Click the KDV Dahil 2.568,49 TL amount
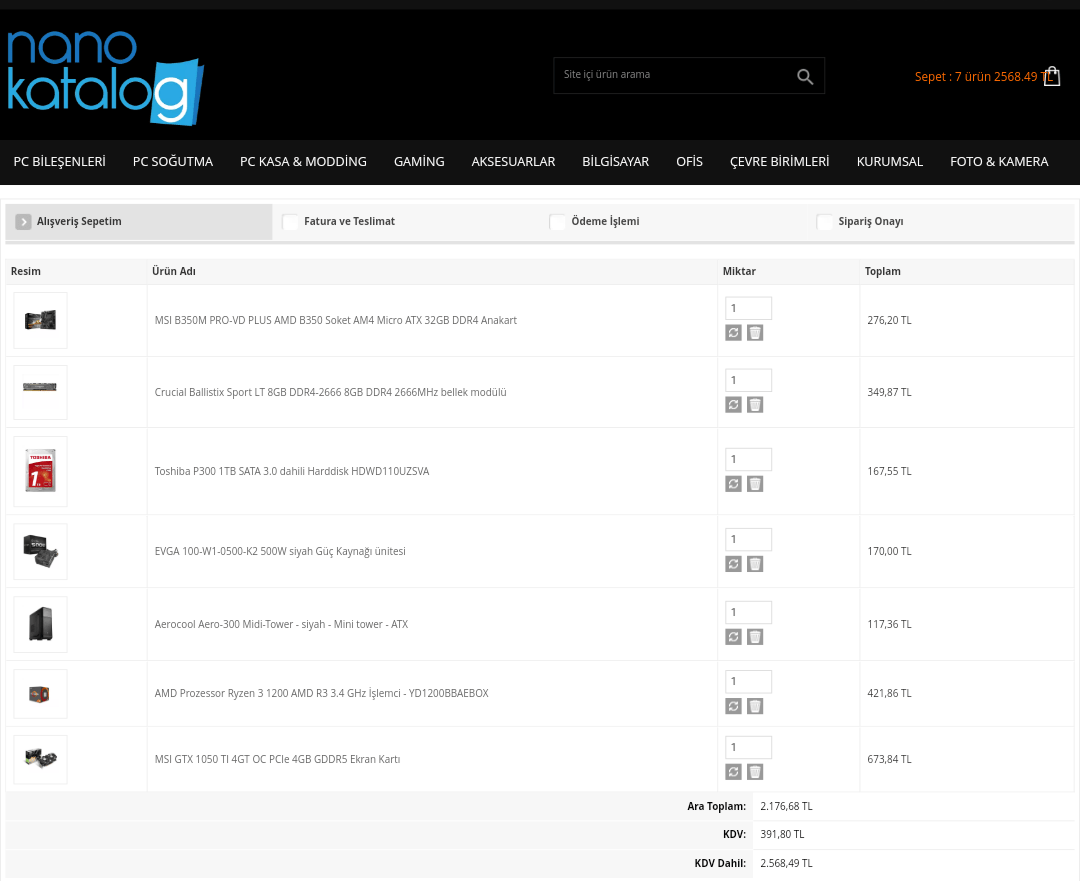This screenshot has height=881, width=1080. pos(786,863)
